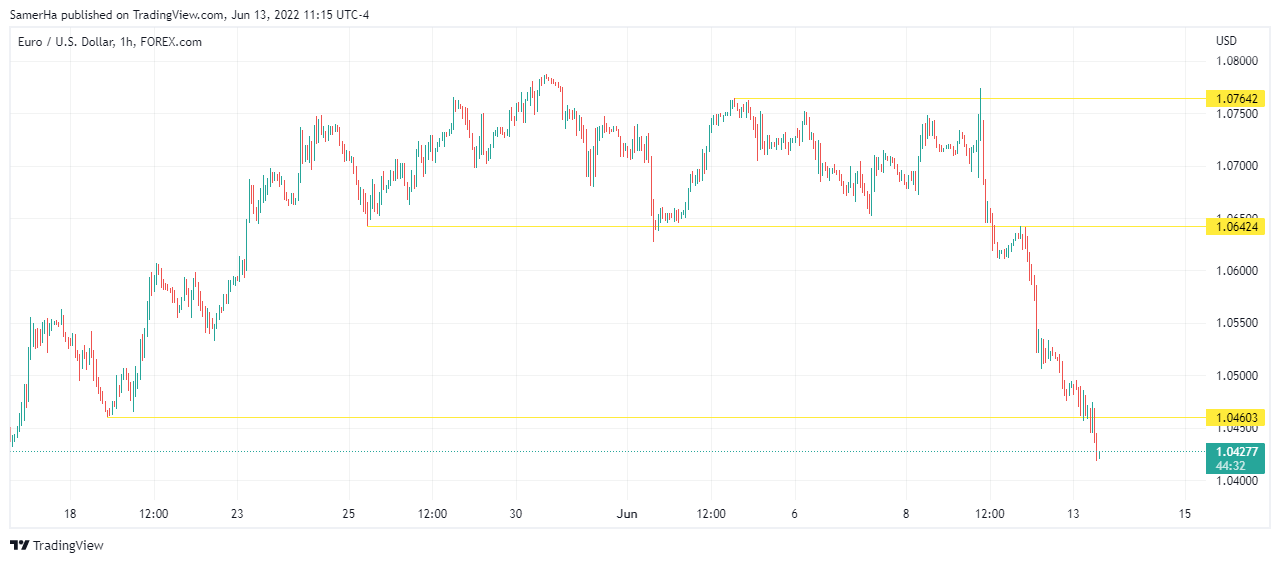Viewport: 1280px width, 563px height.
Task: Click the green 1.04277 current price tag
Action: click(x=1237, y=451)
